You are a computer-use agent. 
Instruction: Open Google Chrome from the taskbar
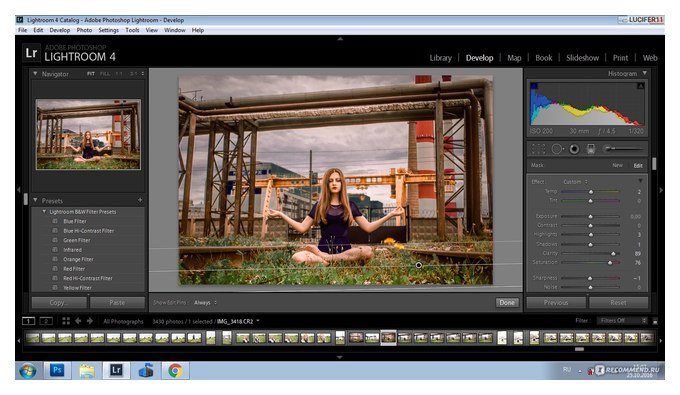[x=175, y=371]
